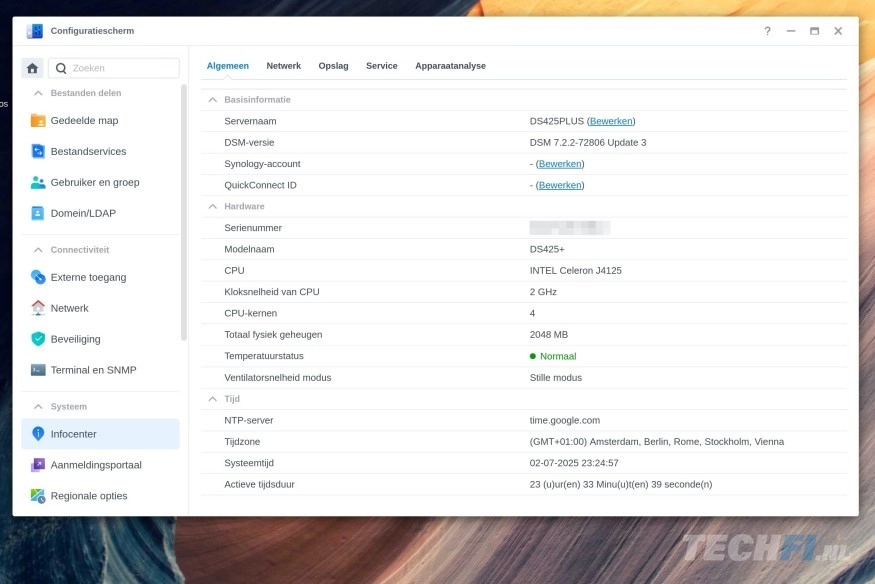The height and width of the screenshot is (584, 875).
Task: Open the Service tab
Action: [x=382, y=66]
